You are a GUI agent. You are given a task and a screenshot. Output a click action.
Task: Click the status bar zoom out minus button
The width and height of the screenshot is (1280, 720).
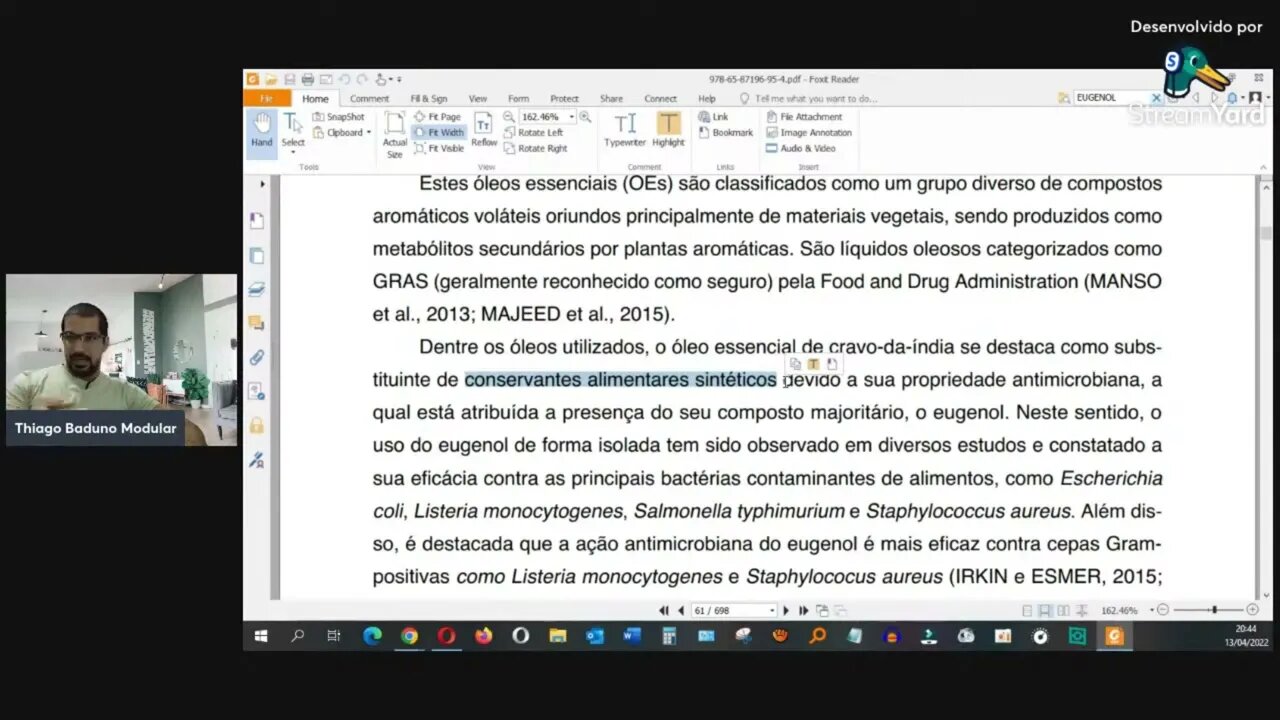(1162, 610)
